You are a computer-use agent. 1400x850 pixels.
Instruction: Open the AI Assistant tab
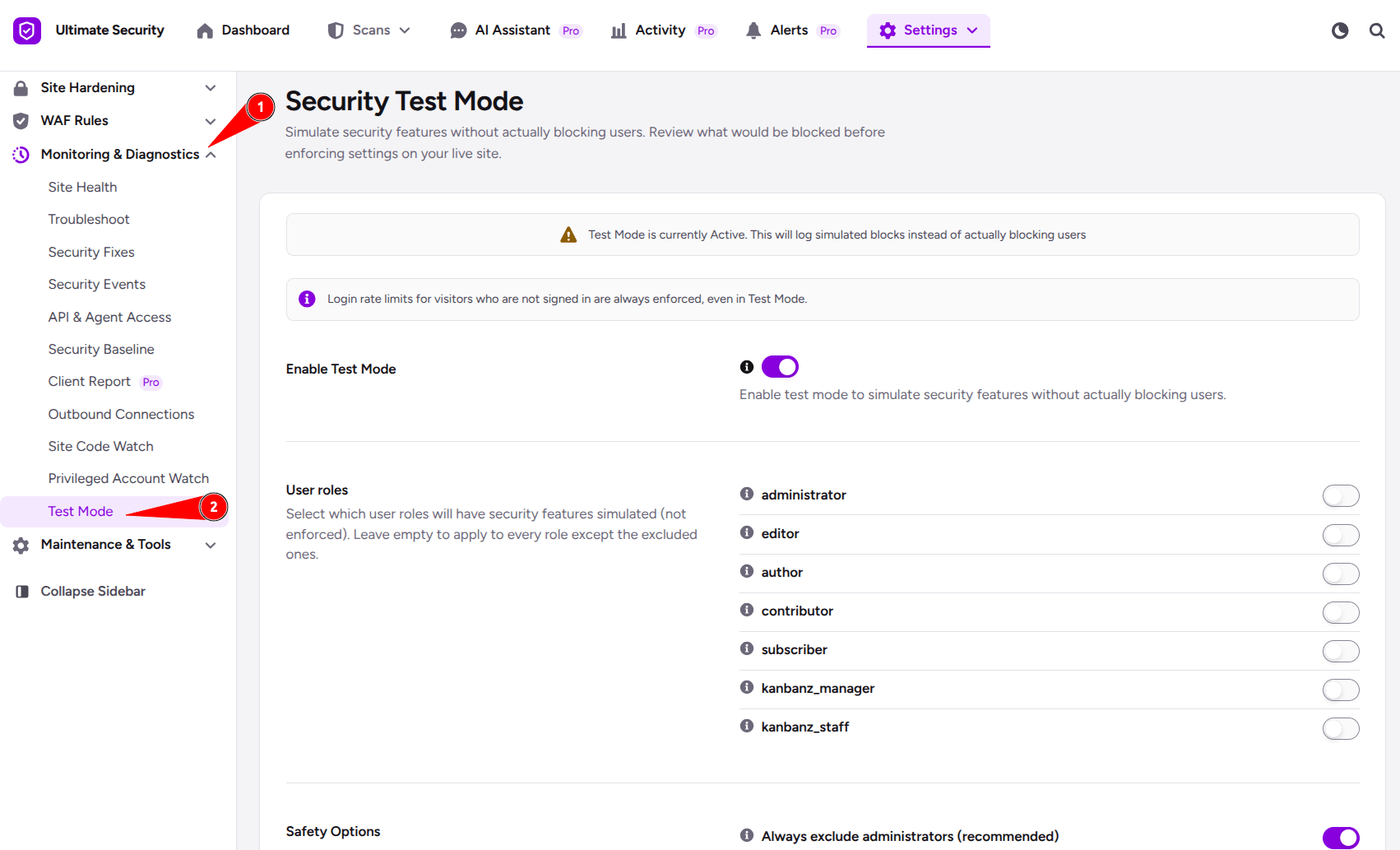pos(516,30)
